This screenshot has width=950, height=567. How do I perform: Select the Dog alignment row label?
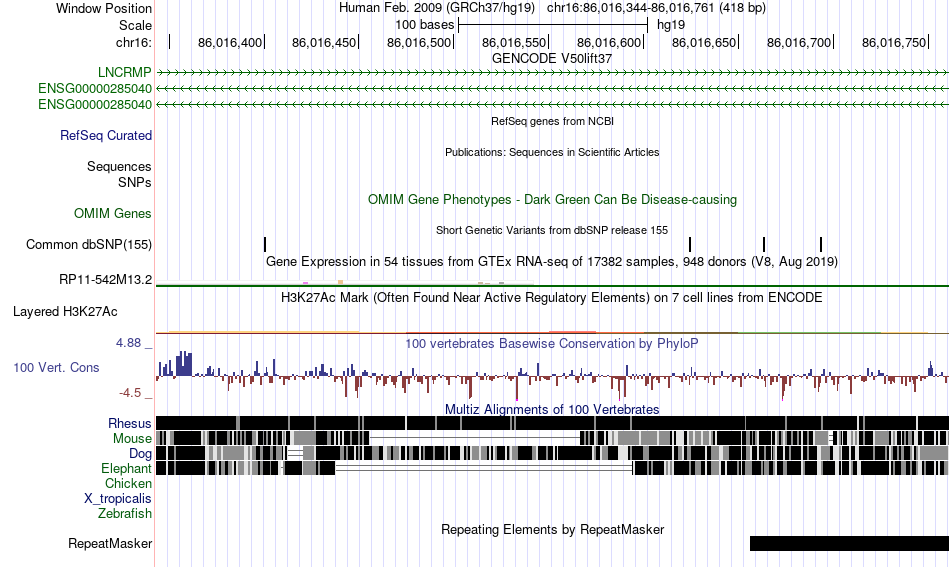140,453
